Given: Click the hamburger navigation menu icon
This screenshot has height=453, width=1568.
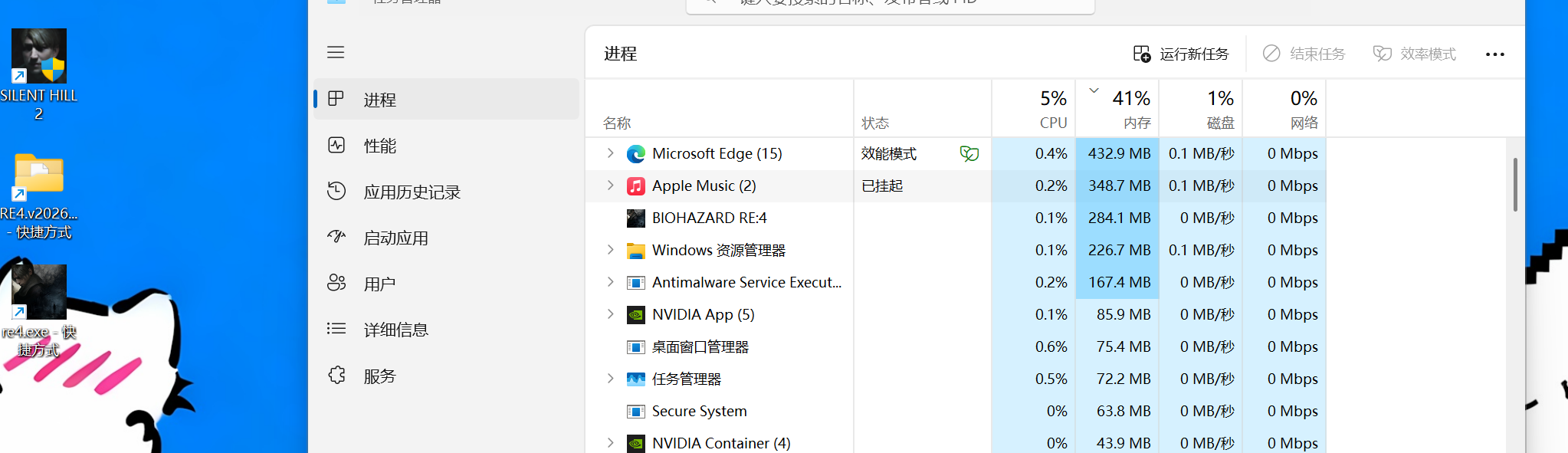Looking at the screenshot, I should click(x=336, y=52).
